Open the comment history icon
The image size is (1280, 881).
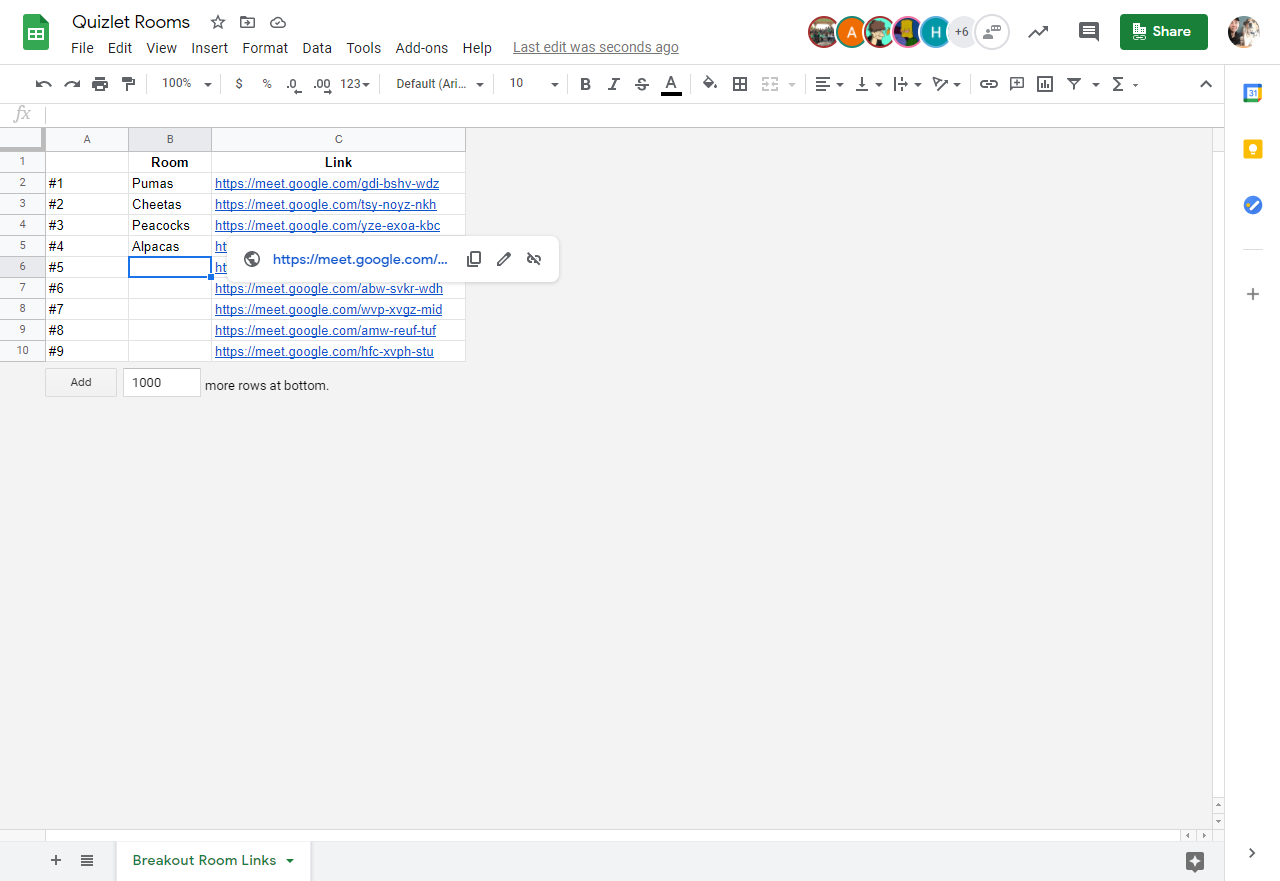pos(1089,31)
